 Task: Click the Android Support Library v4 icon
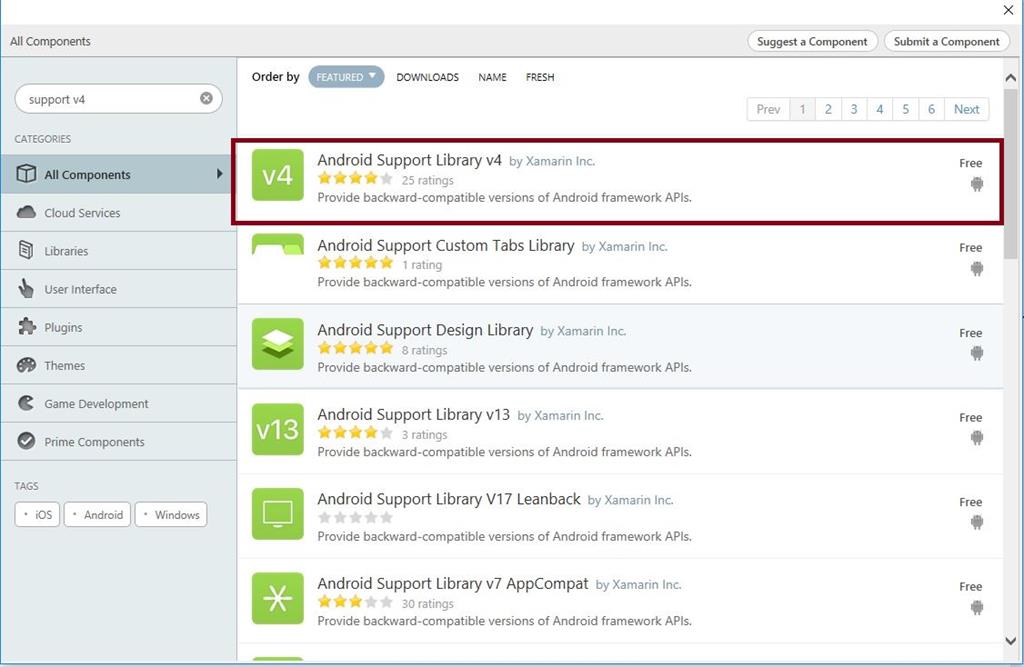click(278, 175)
